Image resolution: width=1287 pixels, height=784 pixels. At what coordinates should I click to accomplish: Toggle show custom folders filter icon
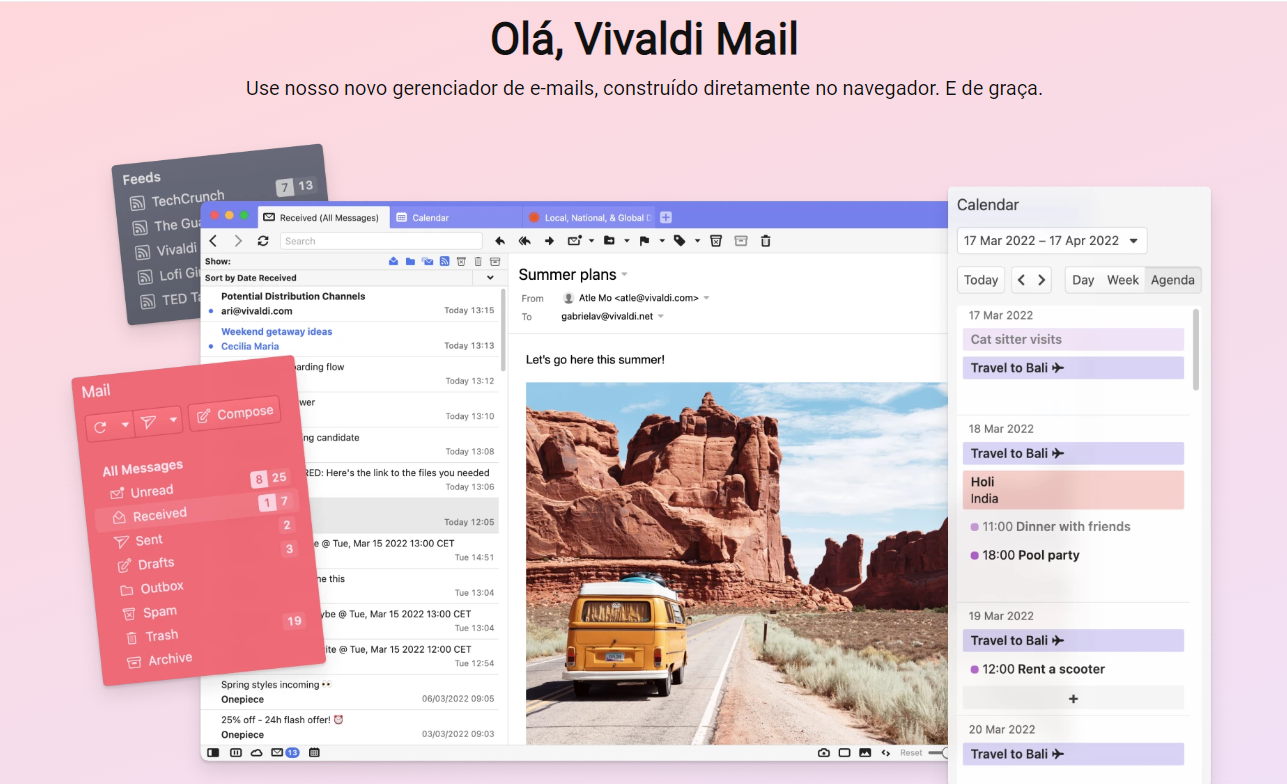410,261
